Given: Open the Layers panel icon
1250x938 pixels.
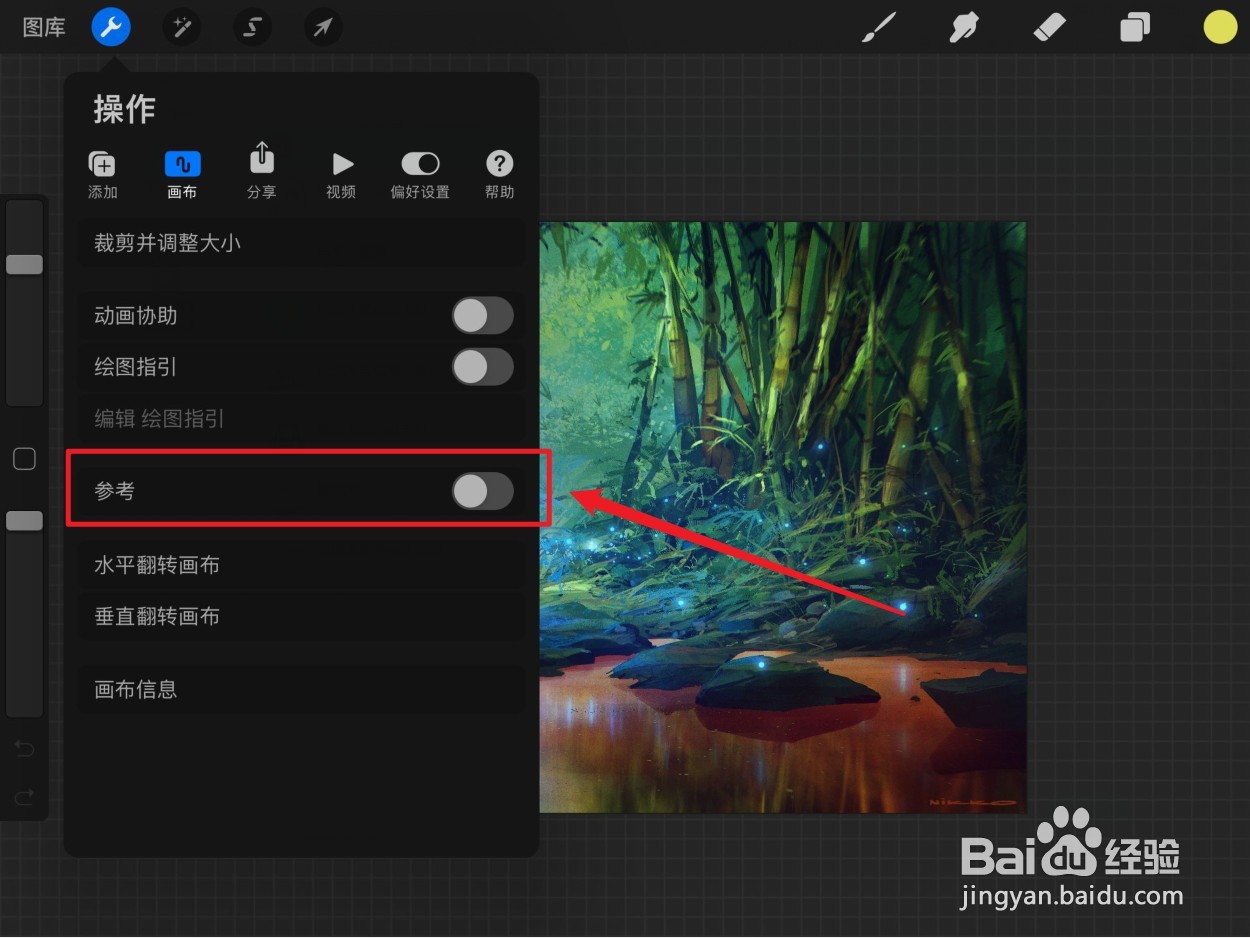Looking at the screenshot, I should tap(1135, 27).
